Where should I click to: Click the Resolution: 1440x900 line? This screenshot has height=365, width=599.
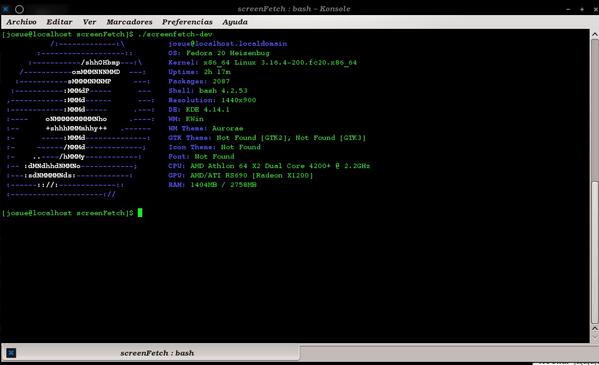point(212,100)
